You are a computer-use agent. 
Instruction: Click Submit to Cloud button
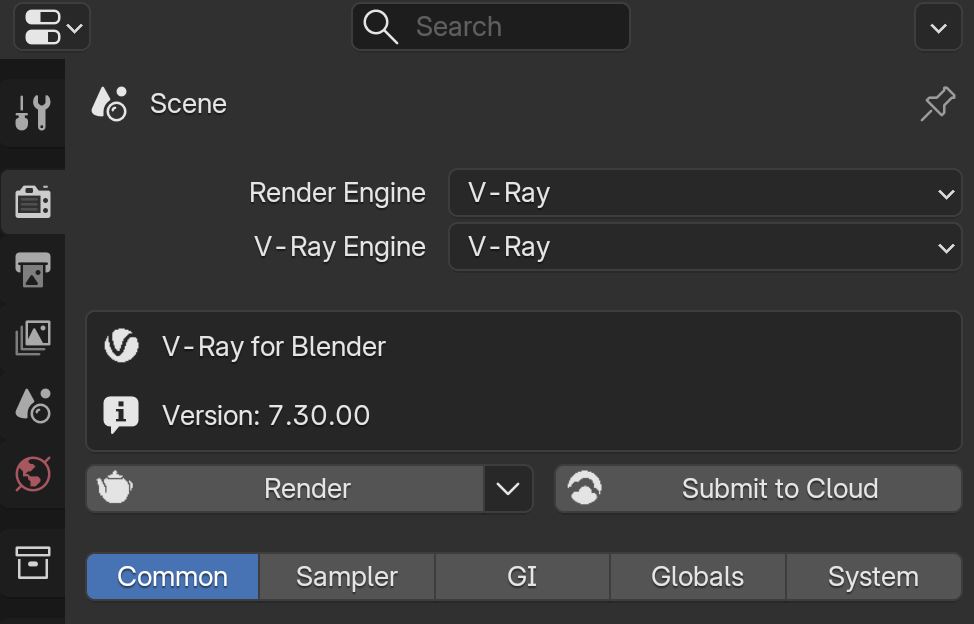(758, 489)
